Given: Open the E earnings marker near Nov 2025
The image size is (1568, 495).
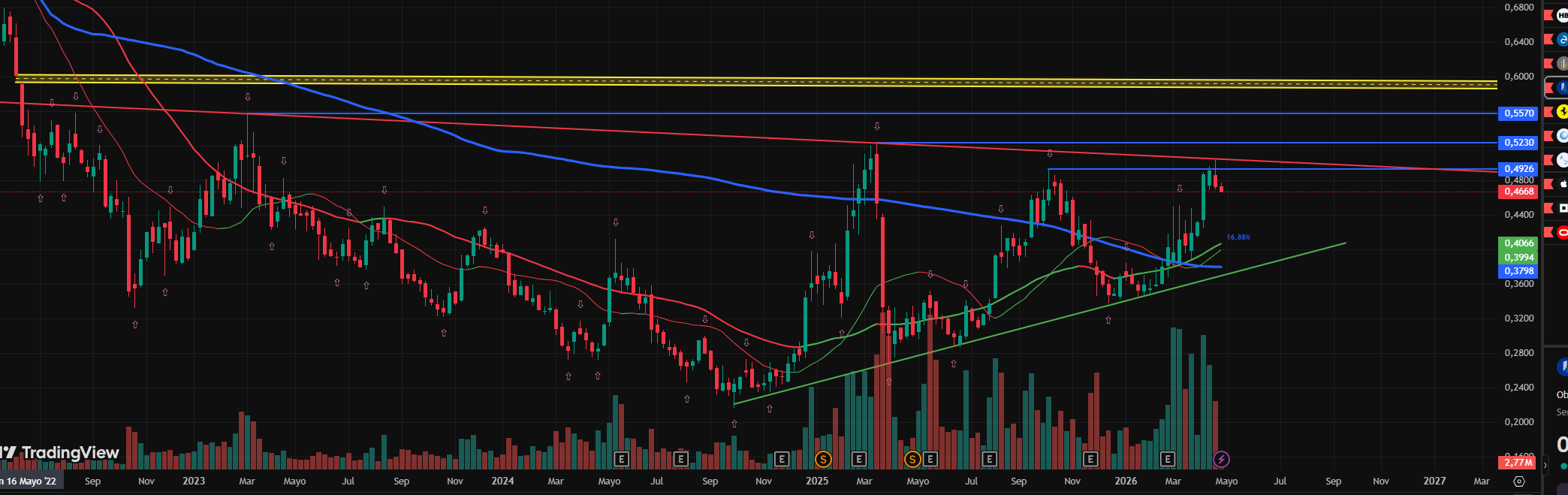Looking at the screenshot, I should click(x=1090, y=459).
